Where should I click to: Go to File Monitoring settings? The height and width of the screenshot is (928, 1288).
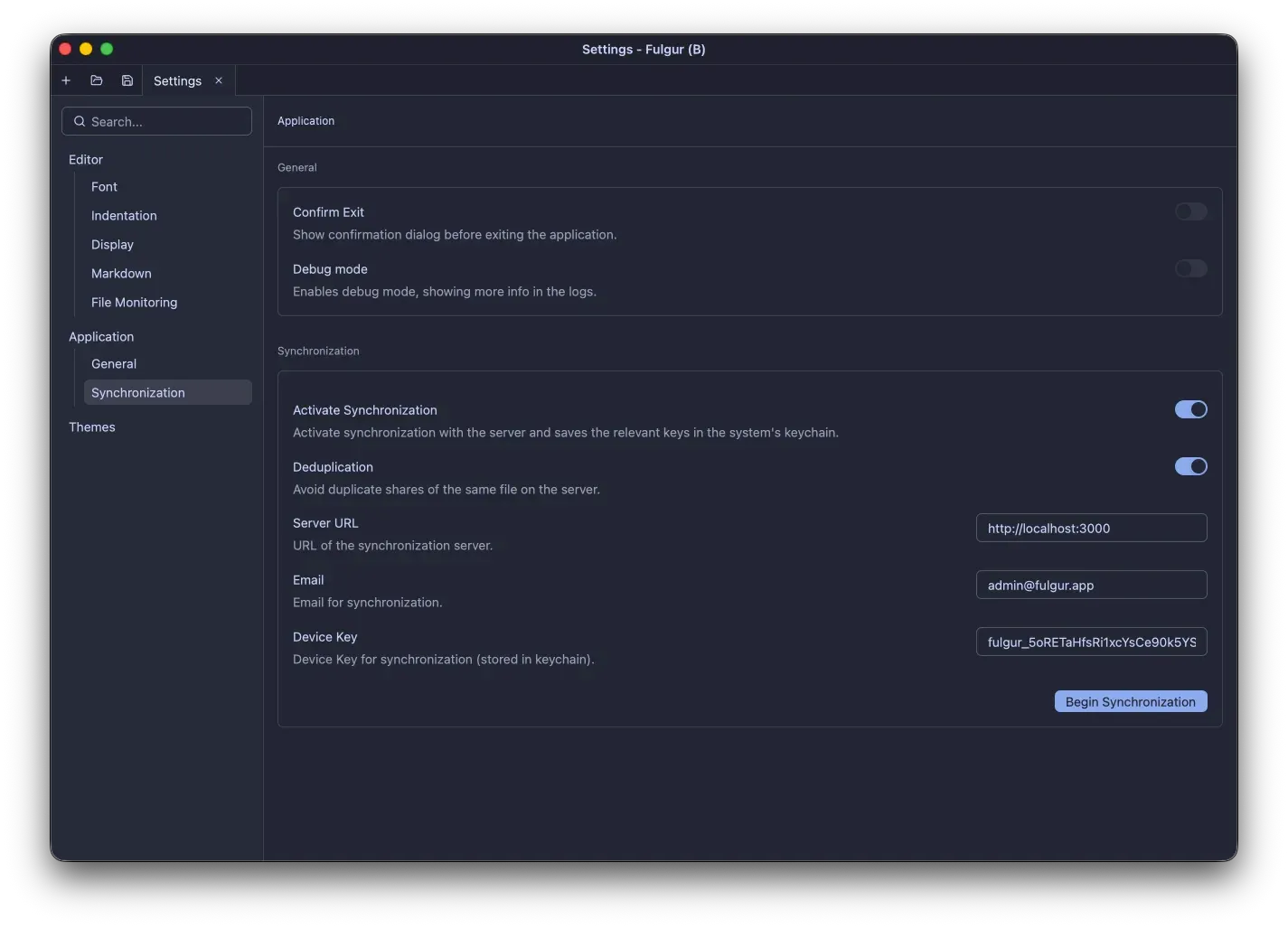tap(134, 302)
